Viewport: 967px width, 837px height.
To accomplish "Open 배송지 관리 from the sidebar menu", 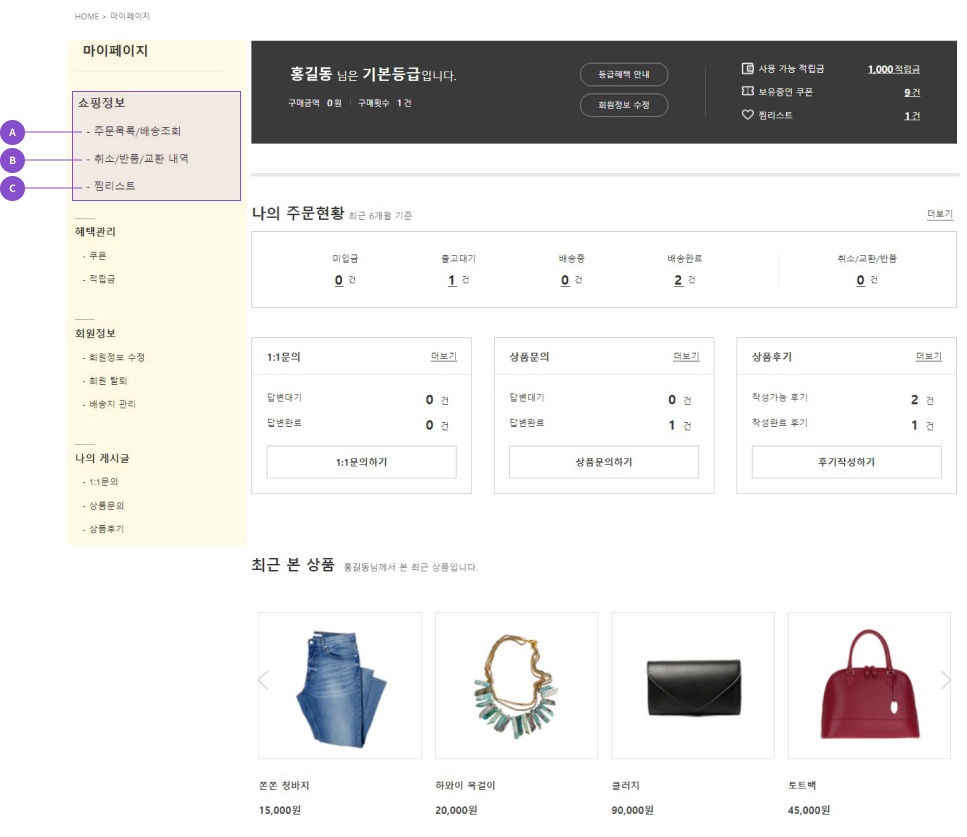I will click(112, 405).
